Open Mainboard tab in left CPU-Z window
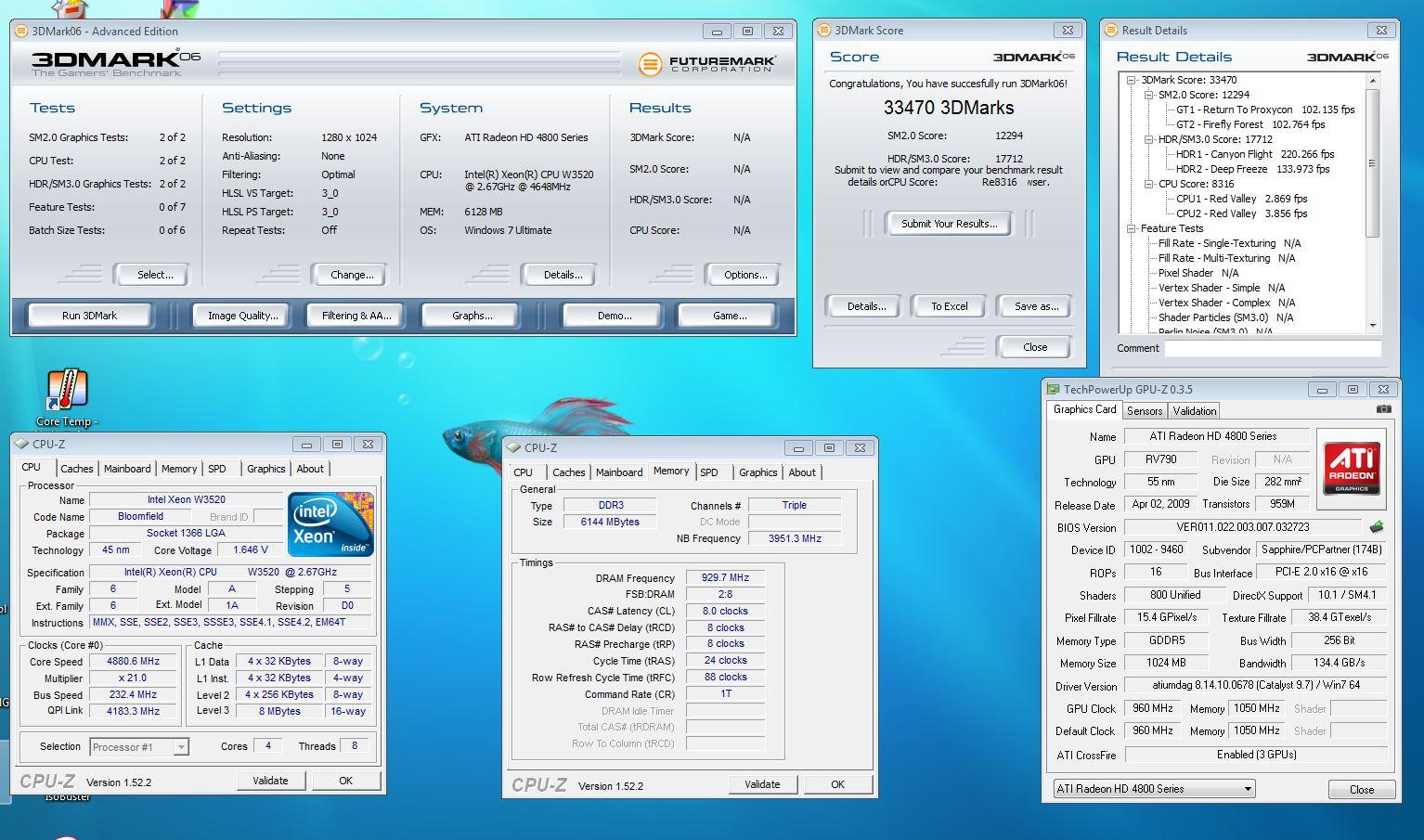Image resolution: width=1424 pixels, height=840 pixels. (127, 469)
